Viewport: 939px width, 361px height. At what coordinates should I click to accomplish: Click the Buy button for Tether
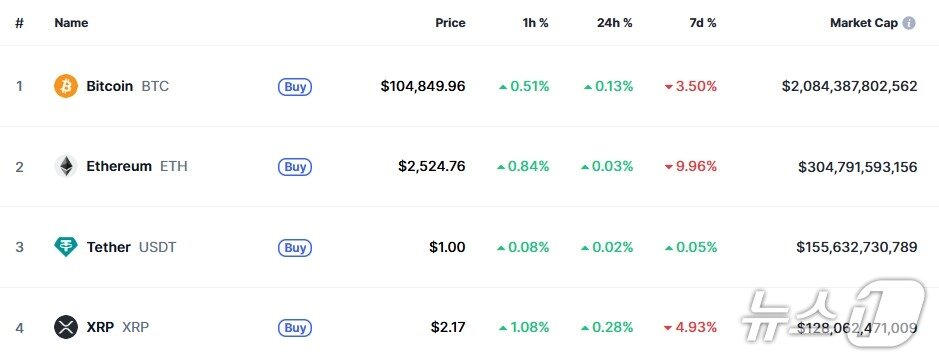pyautogui.click(x=295, y=248)
